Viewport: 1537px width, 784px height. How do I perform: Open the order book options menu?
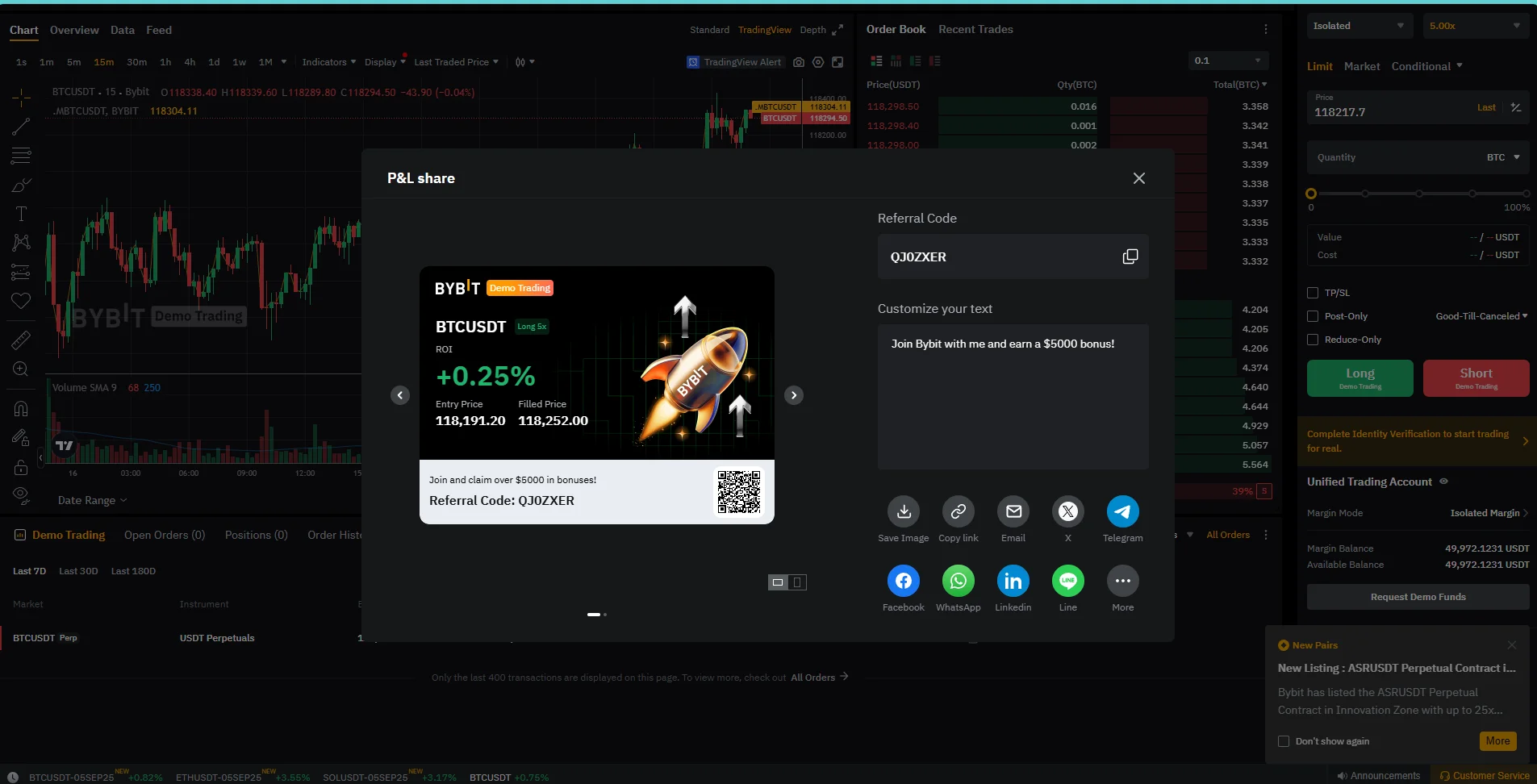coord(1265,29)
